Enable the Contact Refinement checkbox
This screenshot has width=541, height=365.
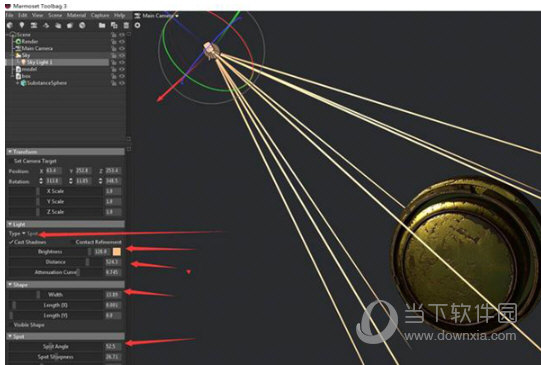(x=72, y=242)
